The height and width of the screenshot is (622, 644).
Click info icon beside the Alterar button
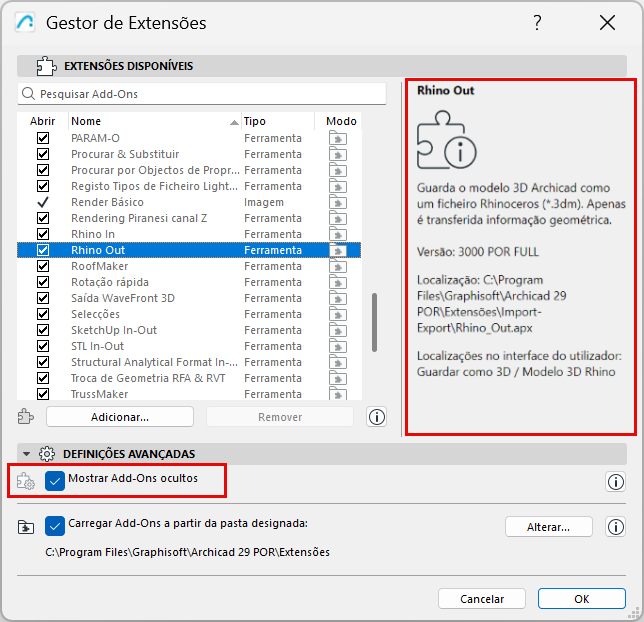click(x=615, y=527)
